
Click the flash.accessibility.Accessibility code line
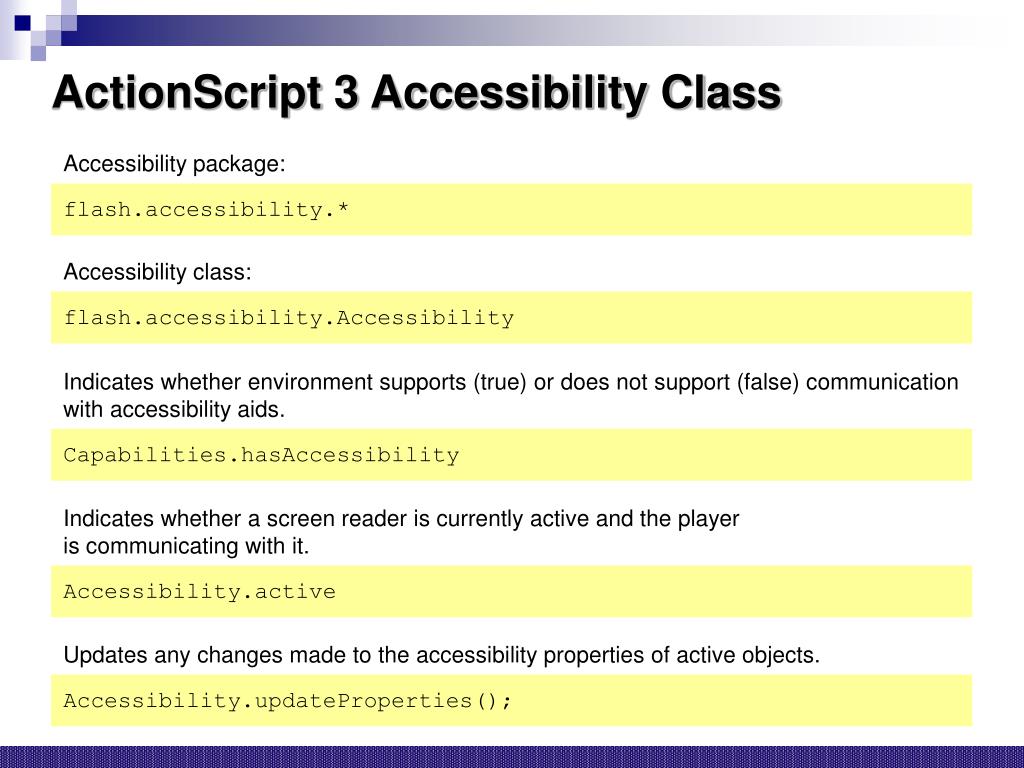coord(289,318)
